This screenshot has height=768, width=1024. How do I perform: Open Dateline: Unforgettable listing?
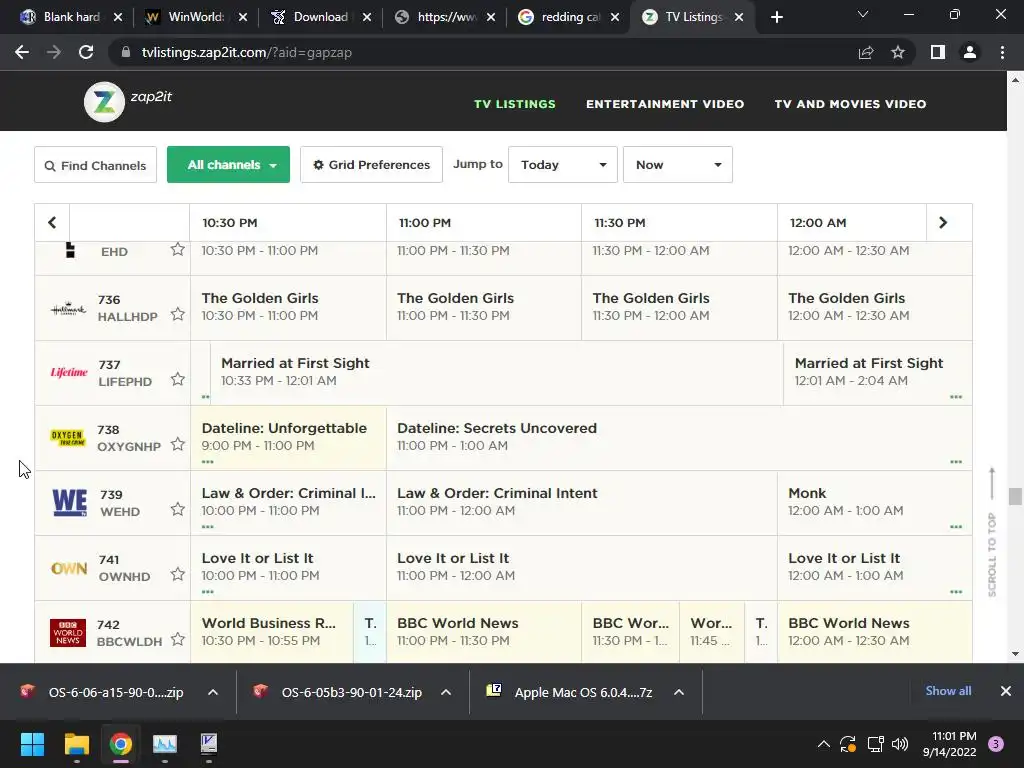tap(288, 438)
